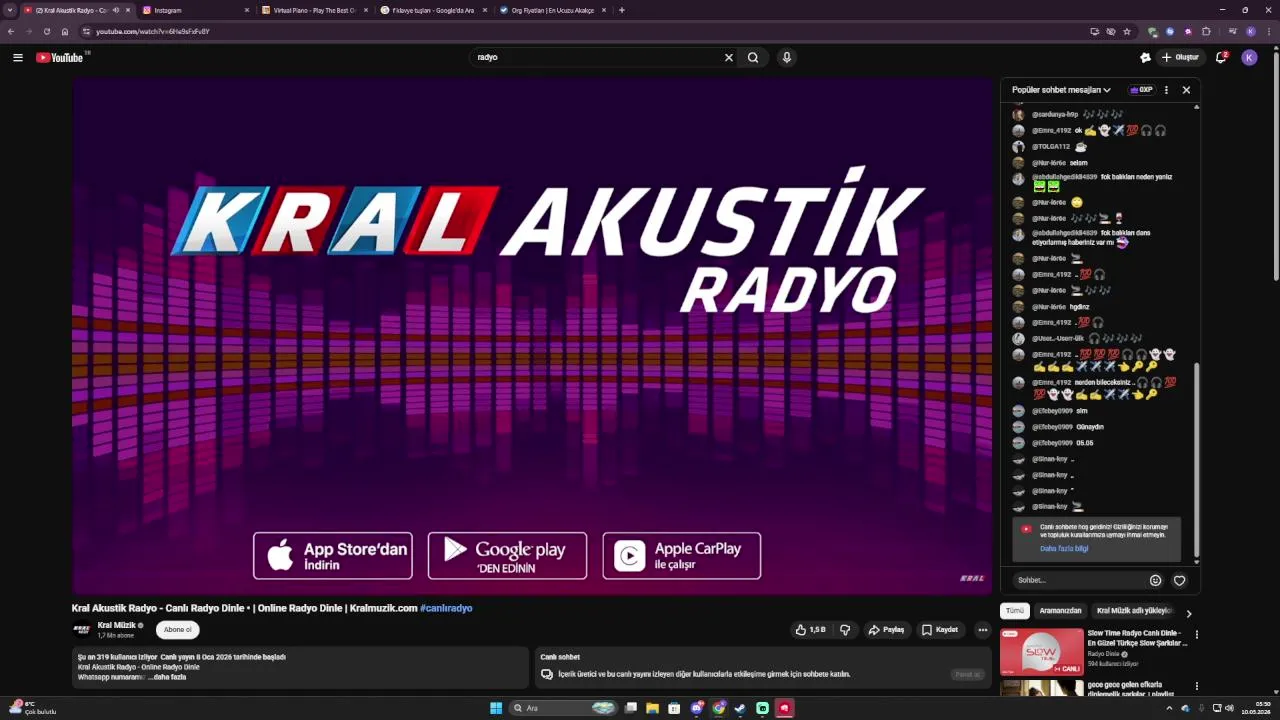The width and height of the screenshot is (1280, 720).
Task: Share video using Paylaş button
Action: point(886,630)
